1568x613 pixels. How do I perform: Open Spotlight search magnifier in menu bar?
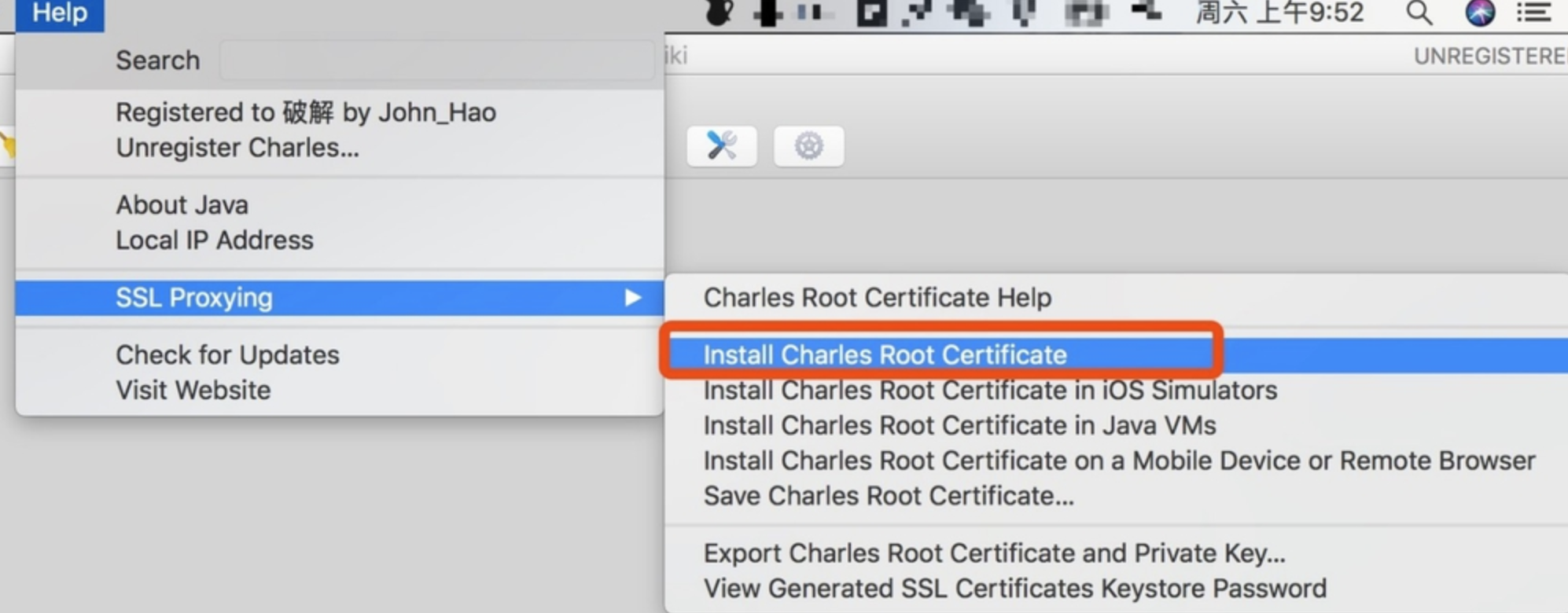click(1419, 13)
